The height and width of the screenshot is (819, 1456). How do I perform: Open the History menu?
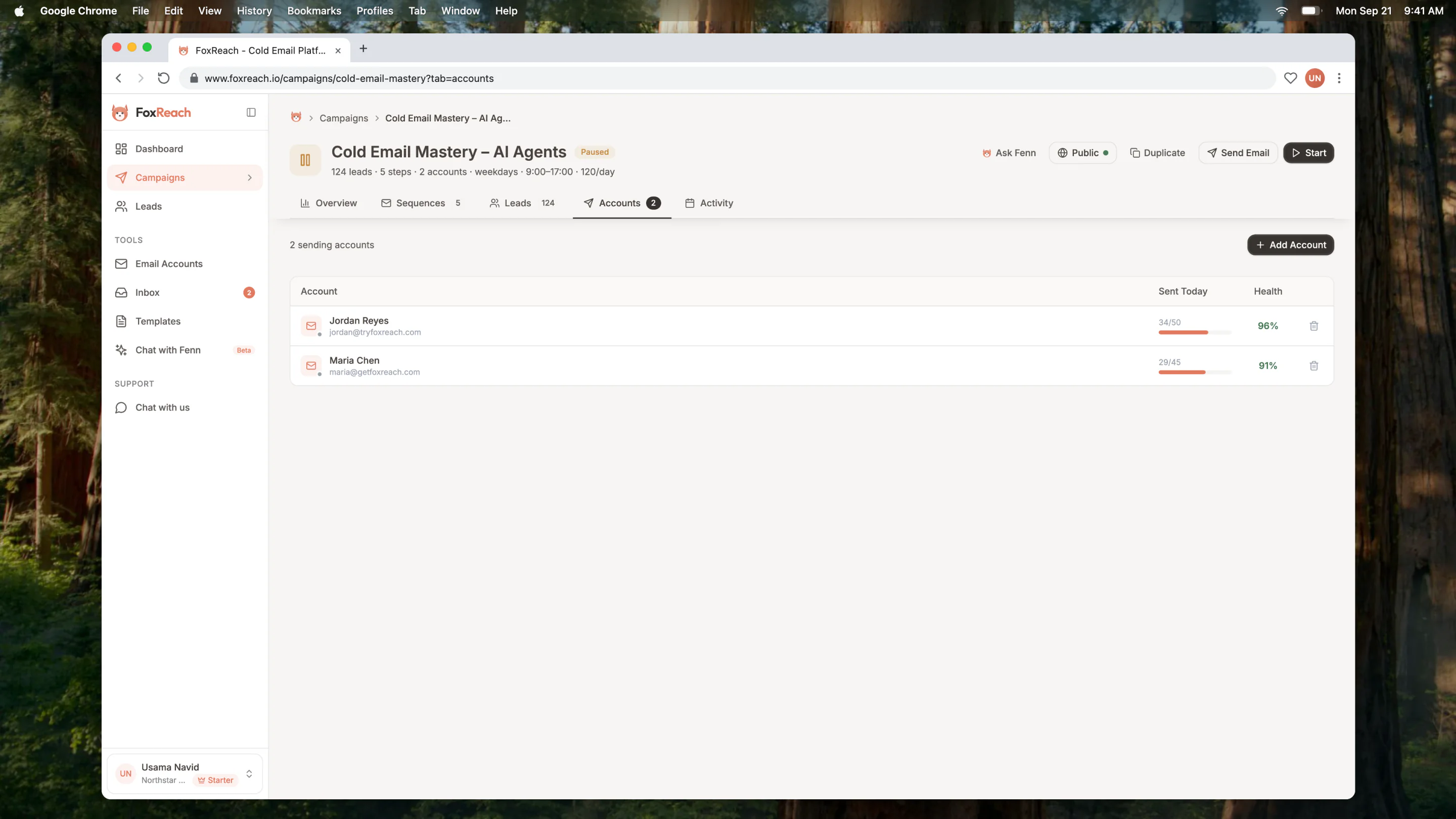[254, 11]
